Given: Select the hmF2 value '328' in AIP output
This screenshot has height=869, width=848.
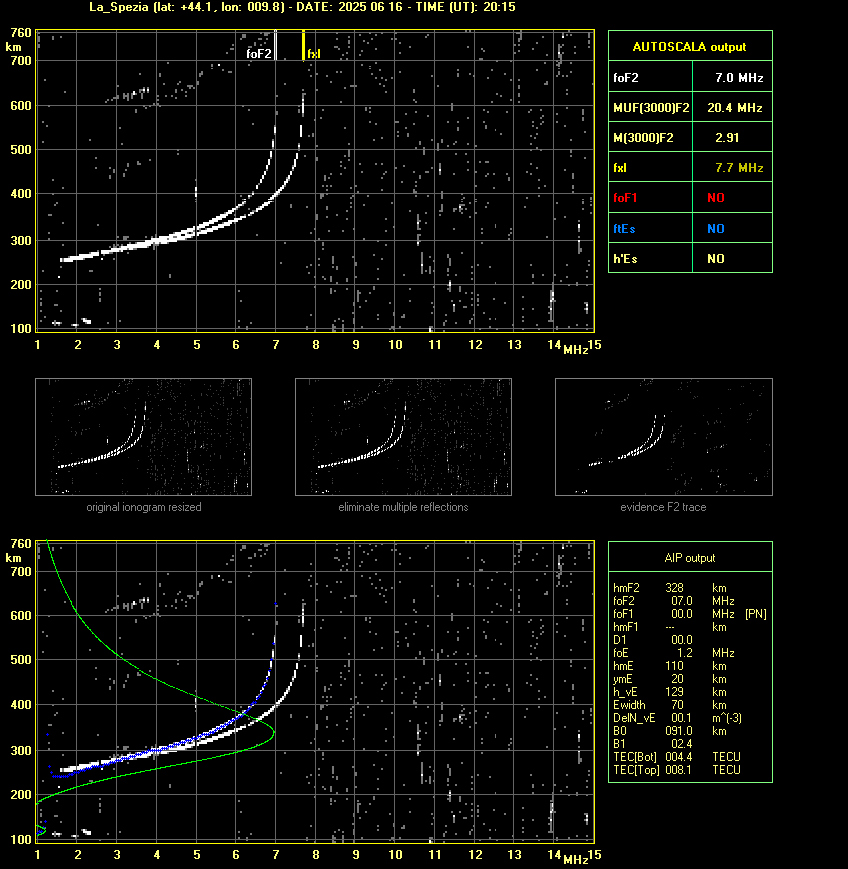Looking at the screenshot, I should [x=675, y=587].
